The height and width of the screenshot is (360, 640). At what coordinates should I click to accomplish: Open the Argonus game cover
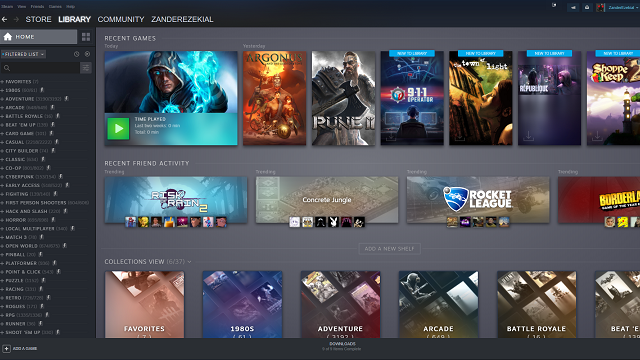pyautogui.click(x=275, y=98)
